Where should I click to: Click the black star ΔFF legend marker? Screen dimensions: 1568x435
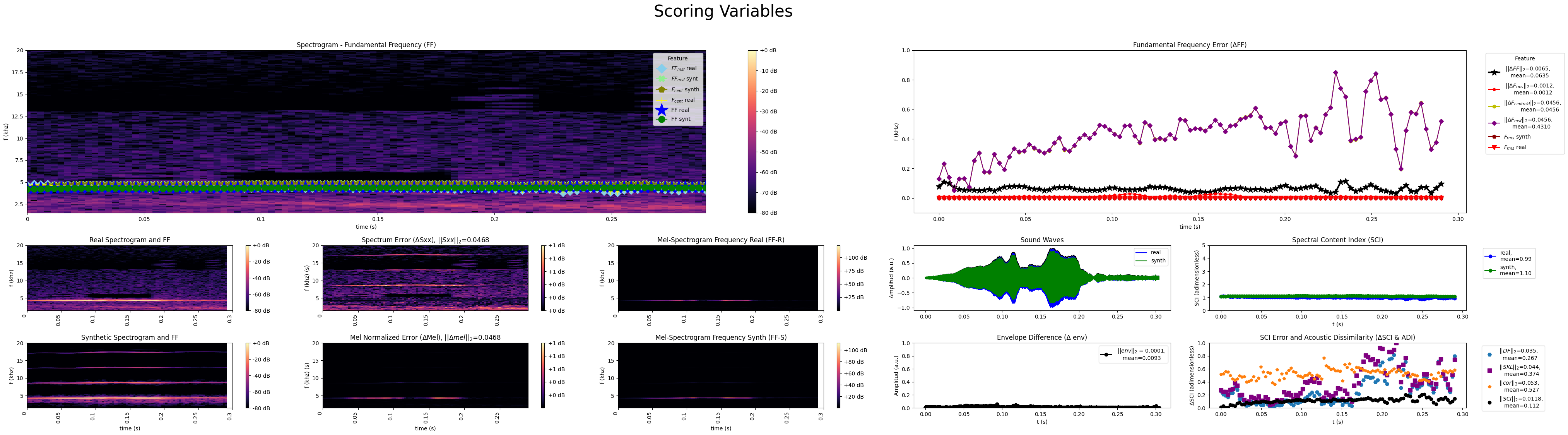point(1494,72)
